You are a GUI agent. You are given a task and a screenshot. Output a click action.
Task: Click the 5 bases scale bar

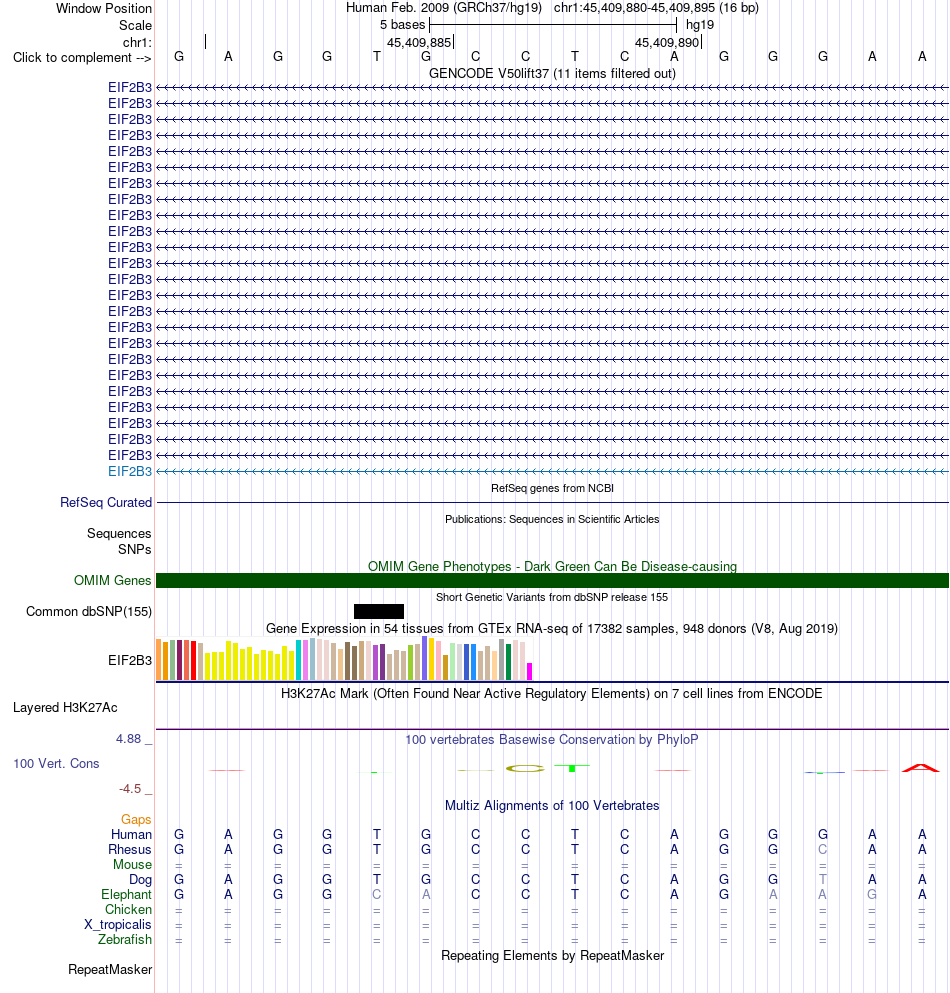(x=553, y=25)
